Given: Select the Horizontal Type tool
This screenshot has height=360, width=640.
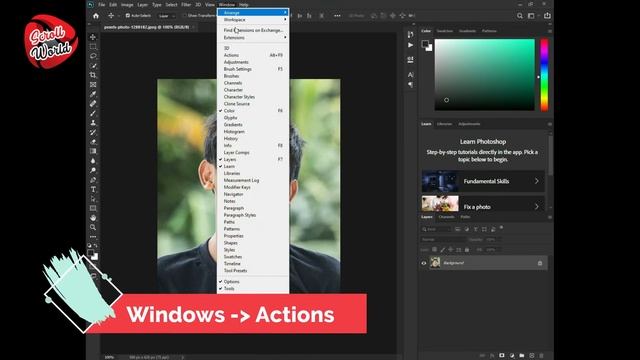Looking at the screenshot, I should pyautogui.click(x=93, y=189).
